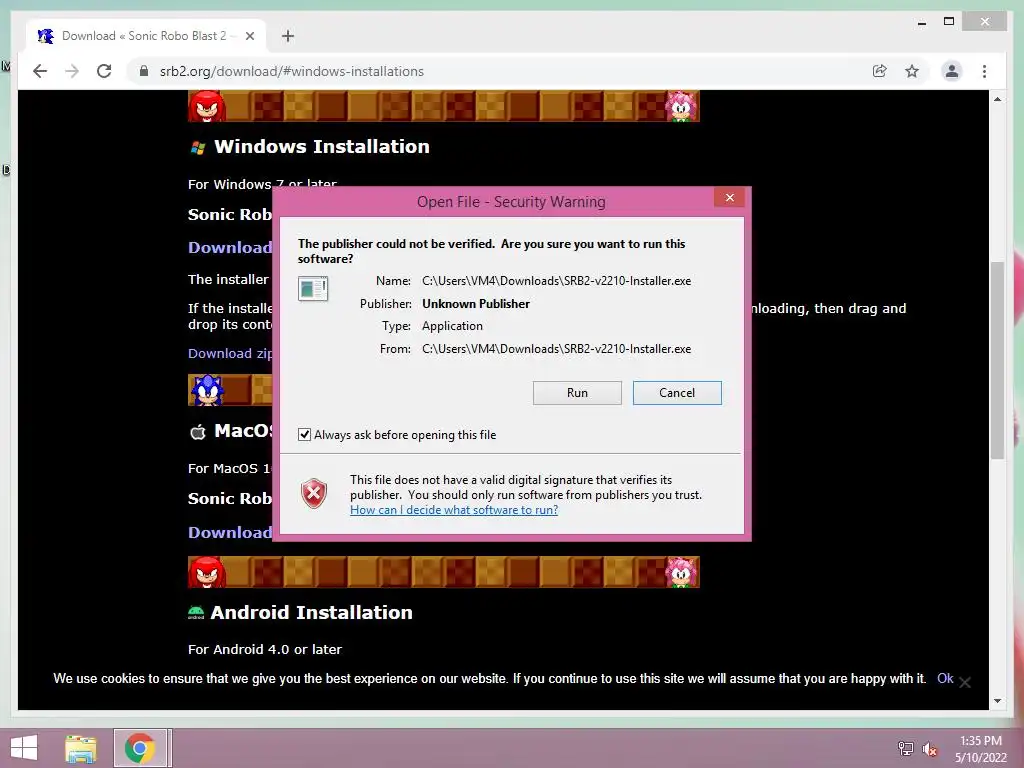This screenshot has height=768, width=1024.
Task: Open File Explorer from the taskbar
Action: tap(81, 748)
